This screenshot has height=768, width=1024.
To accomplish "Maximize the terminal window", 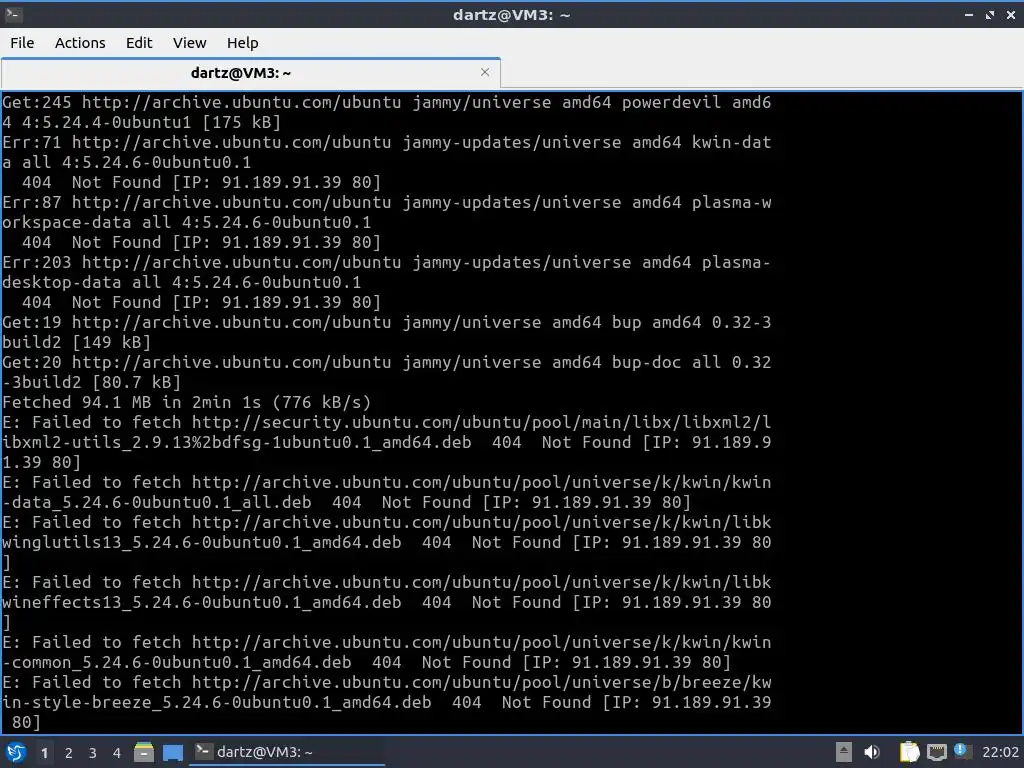I will tap(990, 14).
